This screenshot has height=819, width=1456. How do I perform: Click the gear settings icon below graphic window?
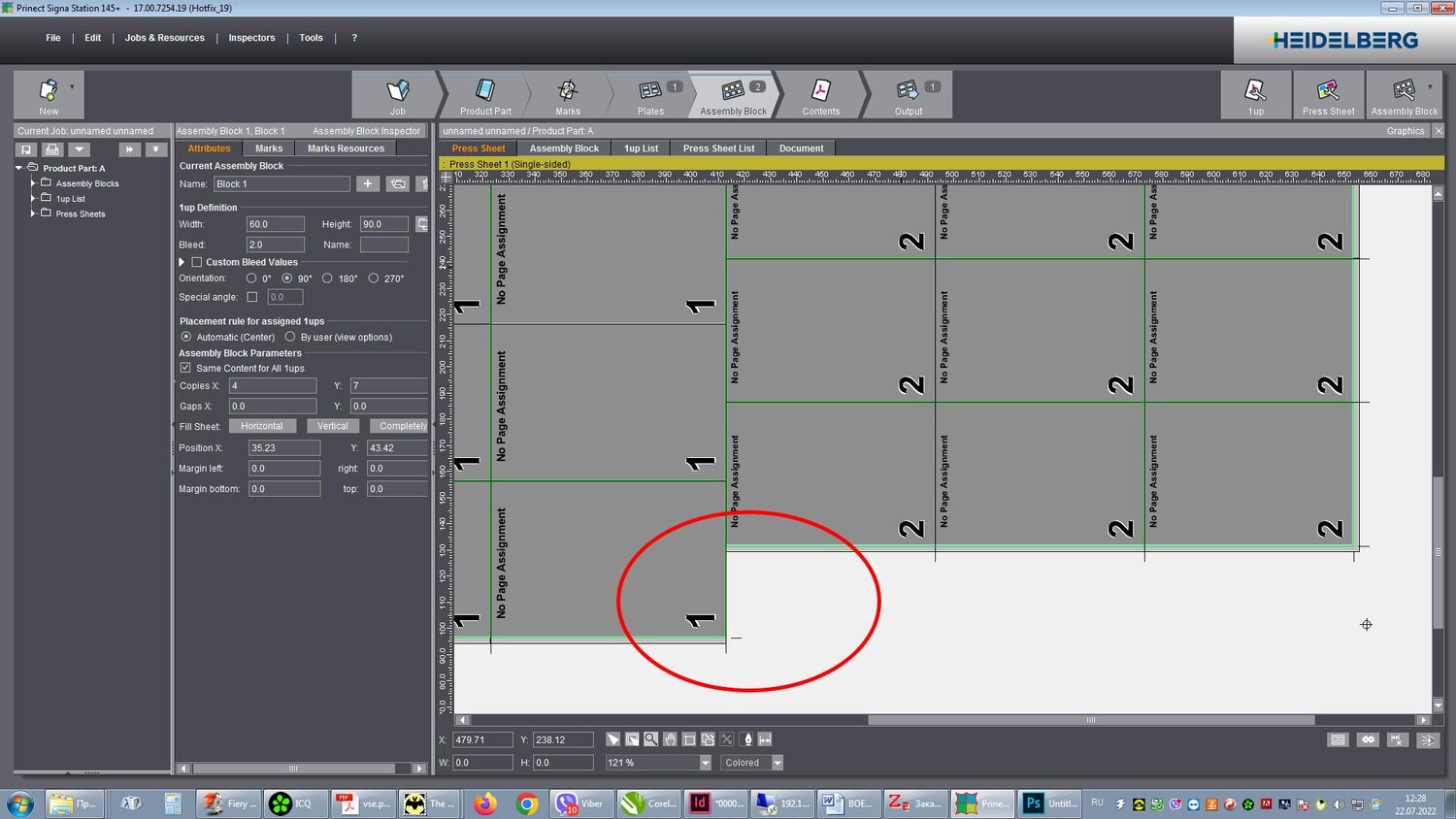tap(1368, 739)
